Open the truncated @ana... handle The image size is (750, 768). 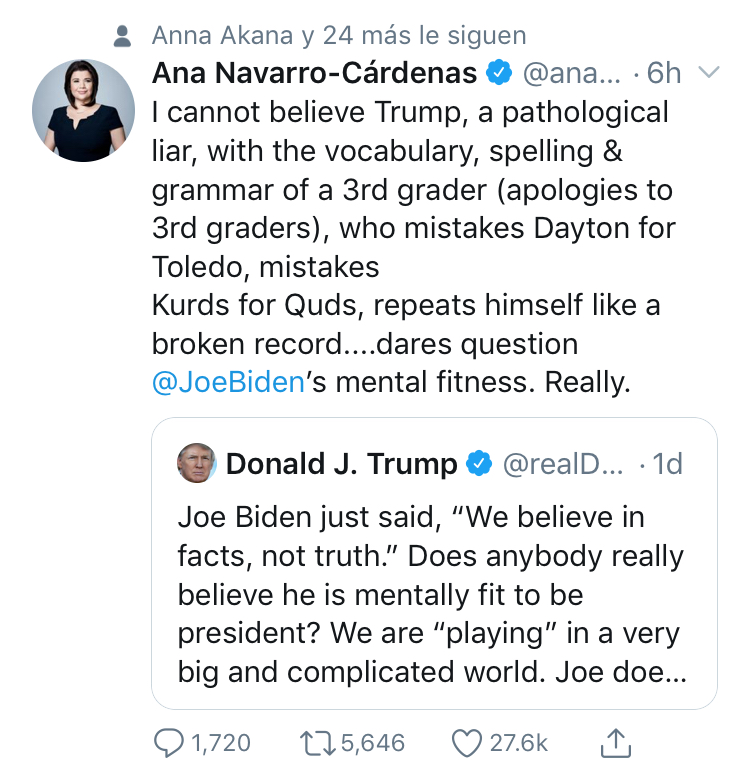(x=572, y=73)
